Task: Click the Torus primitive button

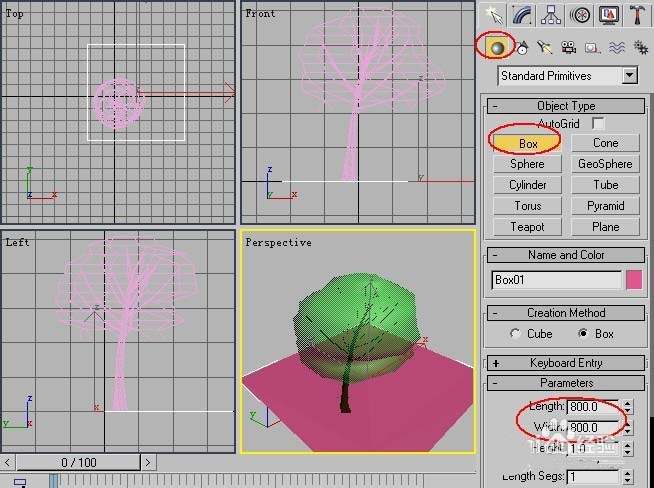Action: (x=528, y=206)
